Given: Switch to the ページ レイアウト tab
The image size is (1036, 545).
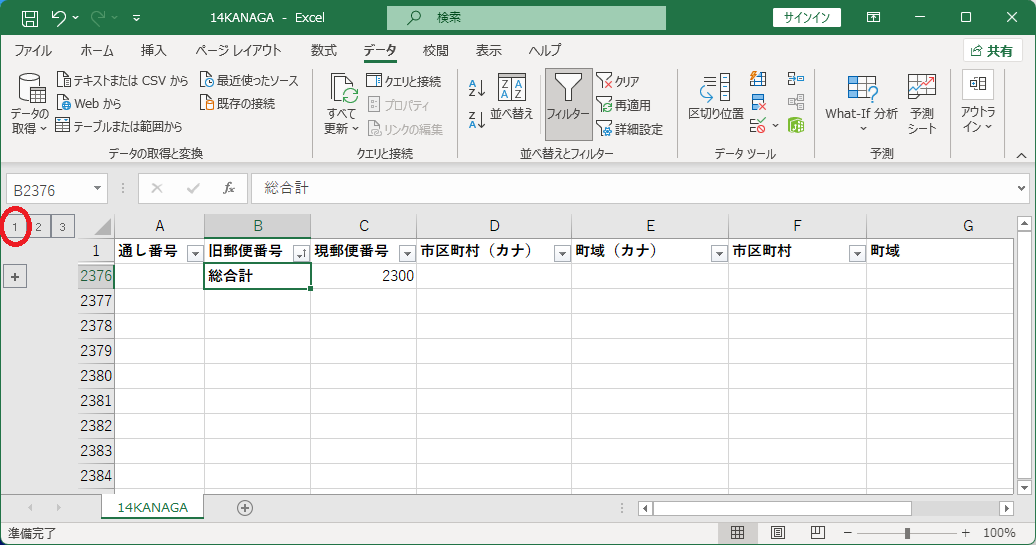Looking at the screenshot, I should pyautogui.click(x=238, y=50).
